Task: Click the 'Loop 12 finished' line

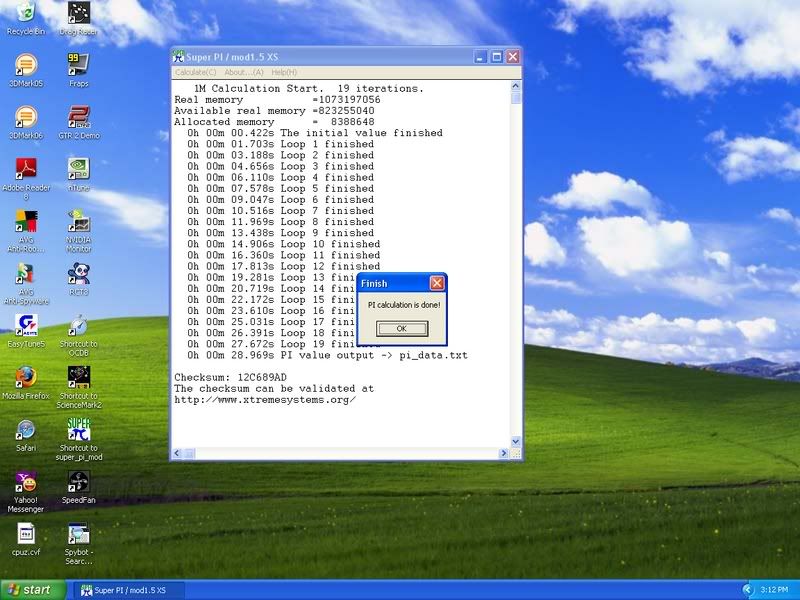Action: point(283,266)
